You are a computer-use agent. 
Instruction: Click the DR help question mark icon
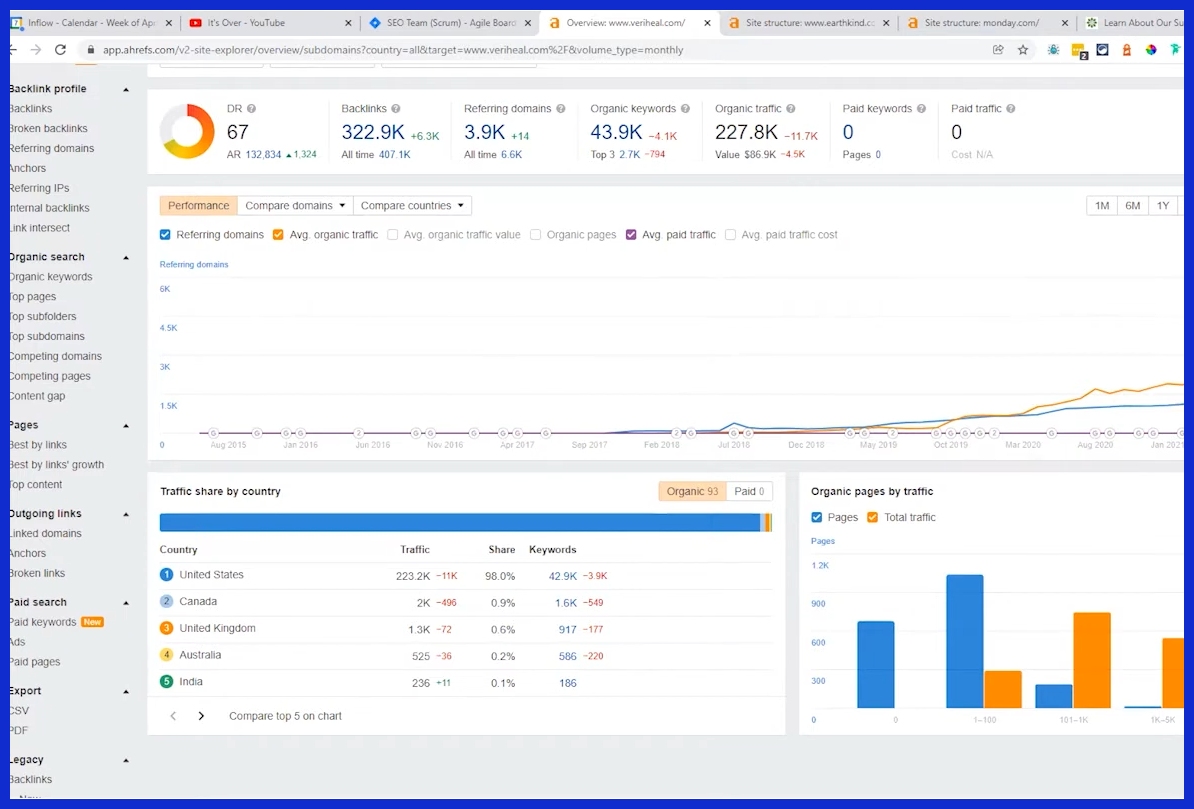click(251, 109)
